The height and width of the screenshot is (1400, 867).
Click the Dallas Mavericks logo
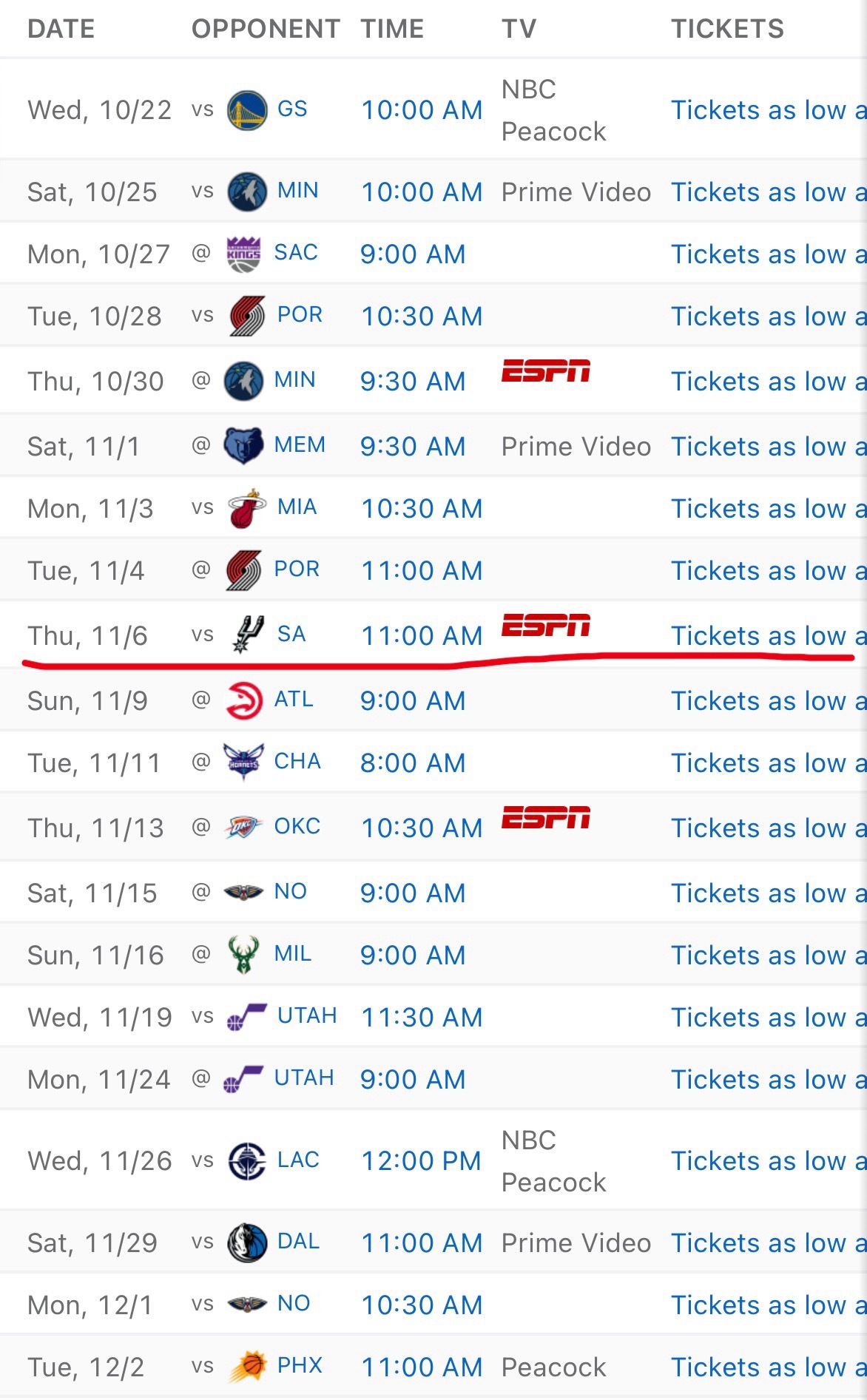(247, 1242)
